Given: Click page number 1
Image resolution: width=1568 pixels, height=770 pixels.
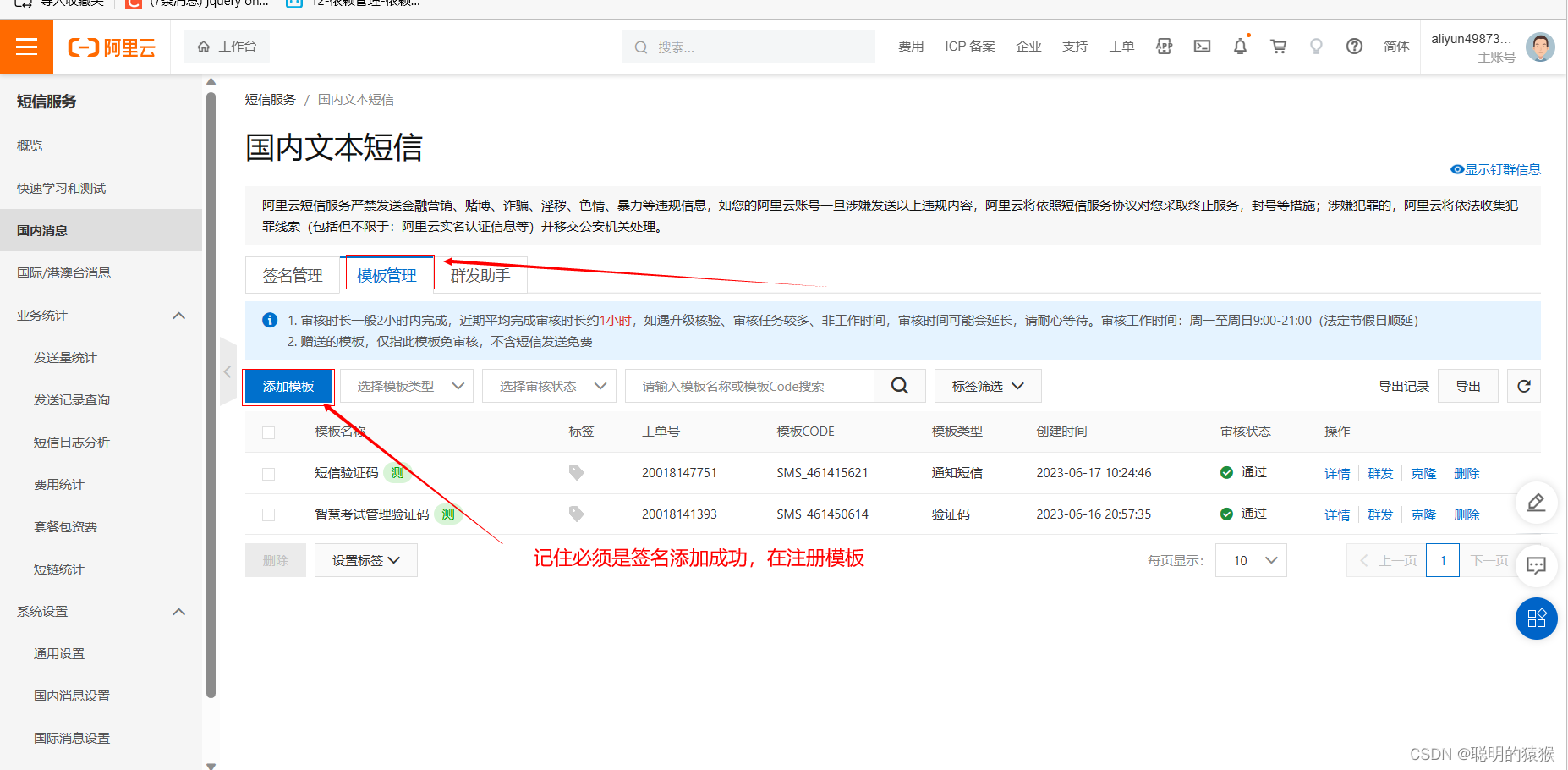Looking at the screenshot, I should 1443,560.
